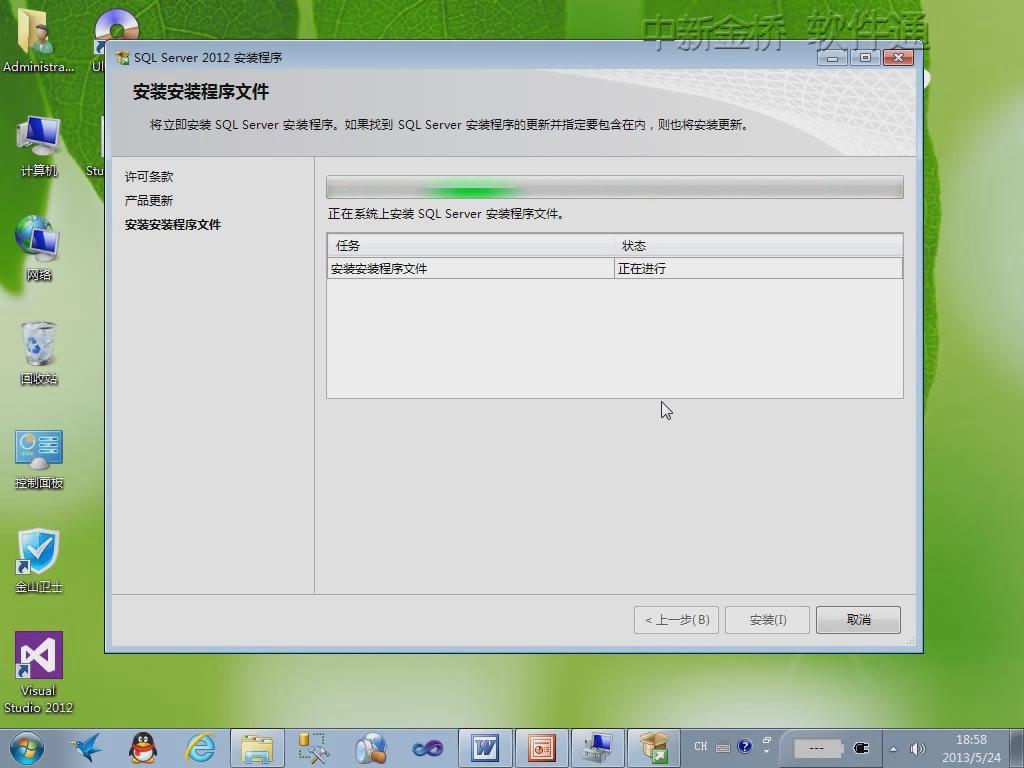Click the 安装(I) button
Image resolution: width=1024 pixels, height=768 pixels.
click(767, 620)
